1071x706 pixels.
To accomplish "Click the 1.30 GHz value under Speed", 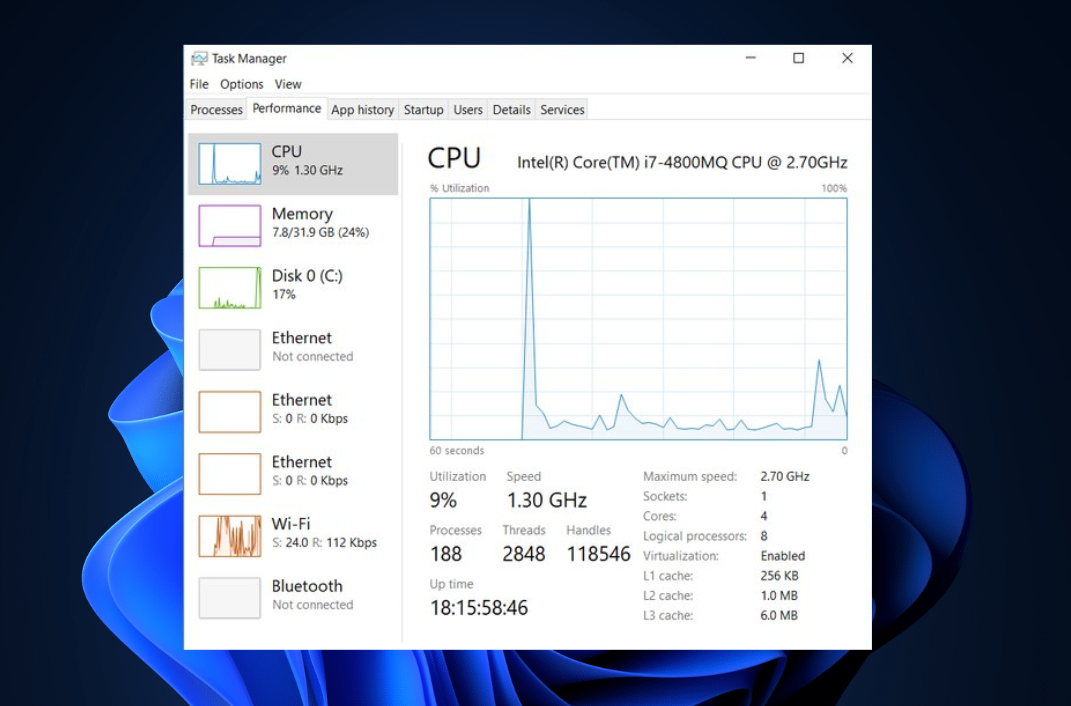I will 546,500.
